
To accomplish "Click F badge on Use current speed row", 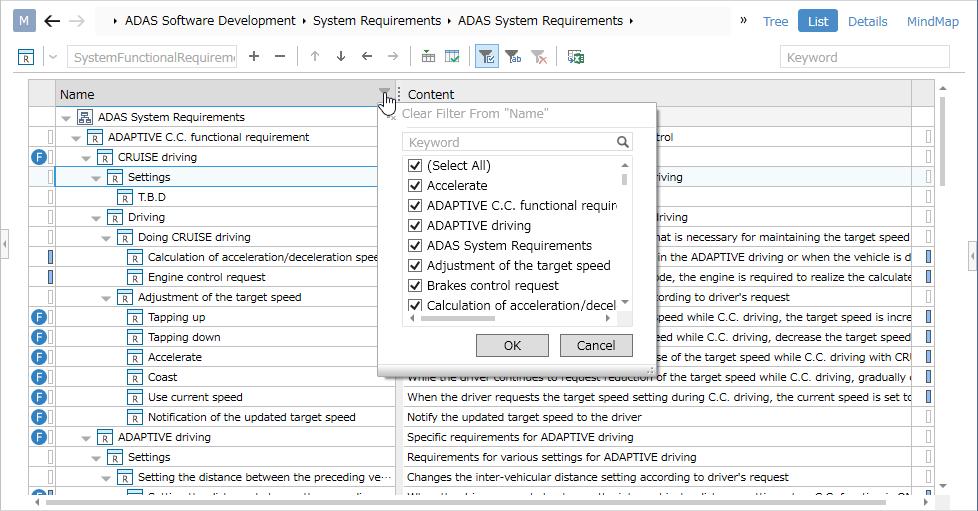I will 39,397.
